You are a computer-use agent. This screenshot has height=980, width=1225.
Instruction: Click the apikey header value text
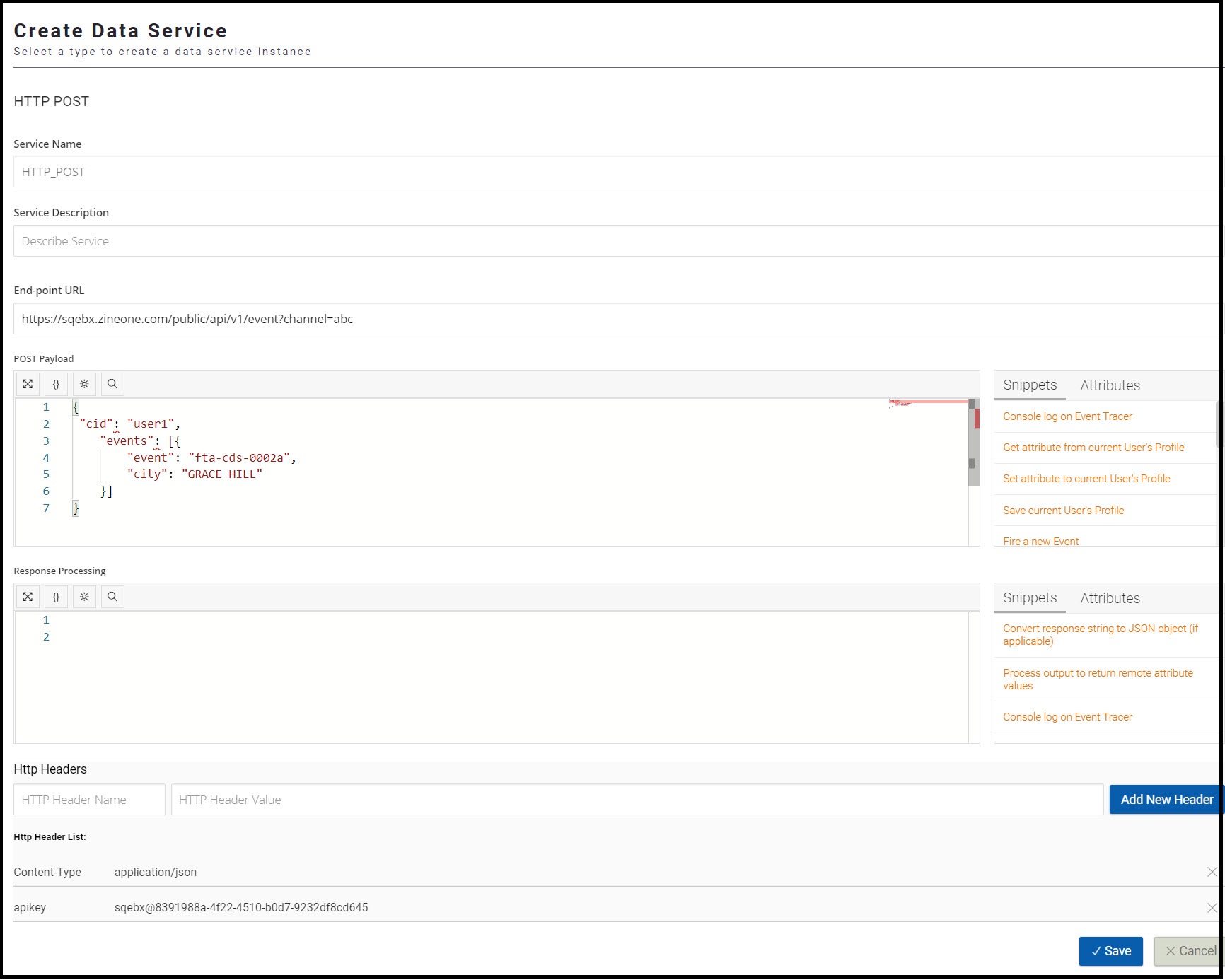(x=241, y=908)
